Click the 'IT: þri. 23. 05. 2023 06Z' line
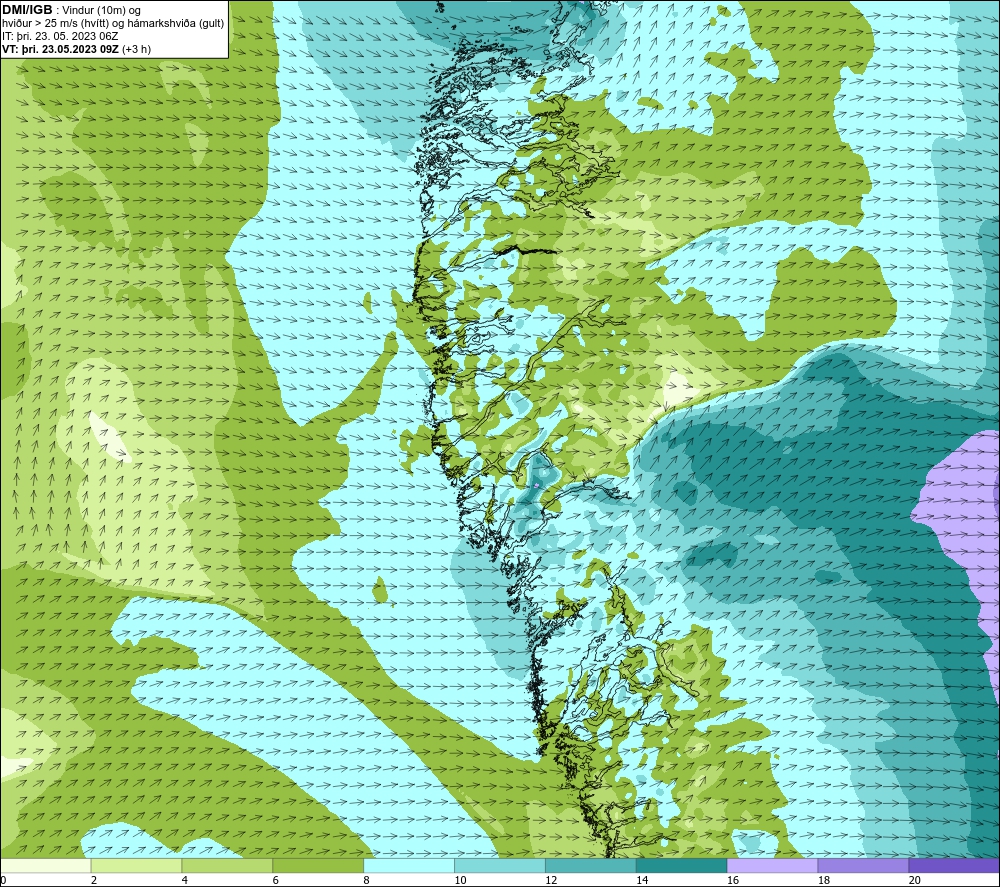This screenshot has height=887, width=1000. pyautogui.click(x=60, y=36)
